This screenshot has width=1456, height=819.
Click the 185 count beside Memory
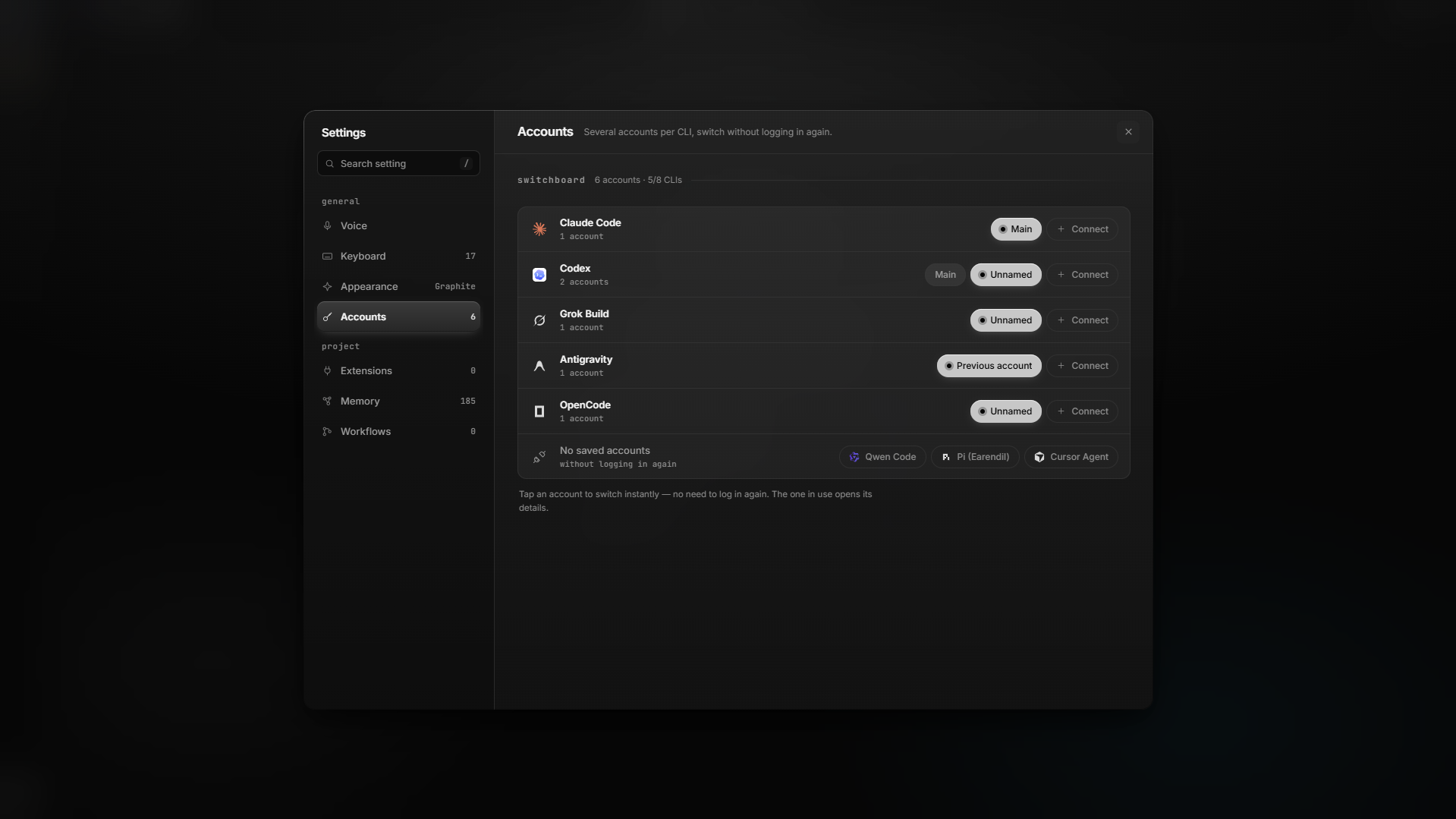(x=468, y=401)
